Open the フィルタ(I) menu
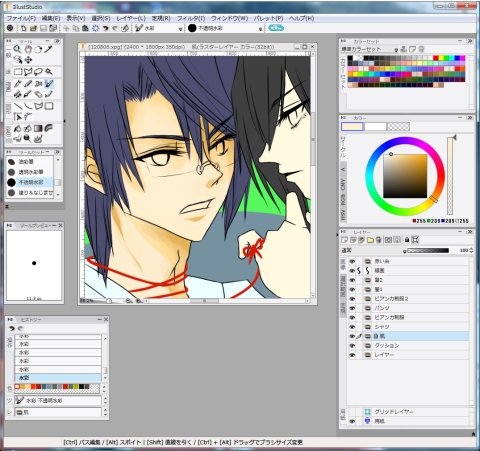 191,18
